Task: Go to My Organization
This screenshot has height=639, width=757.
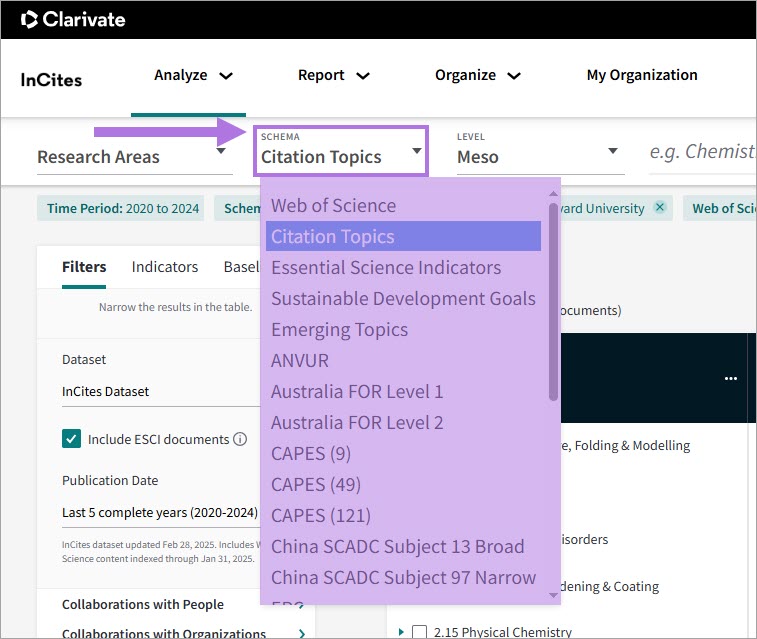Action: (x=642, y=75)
